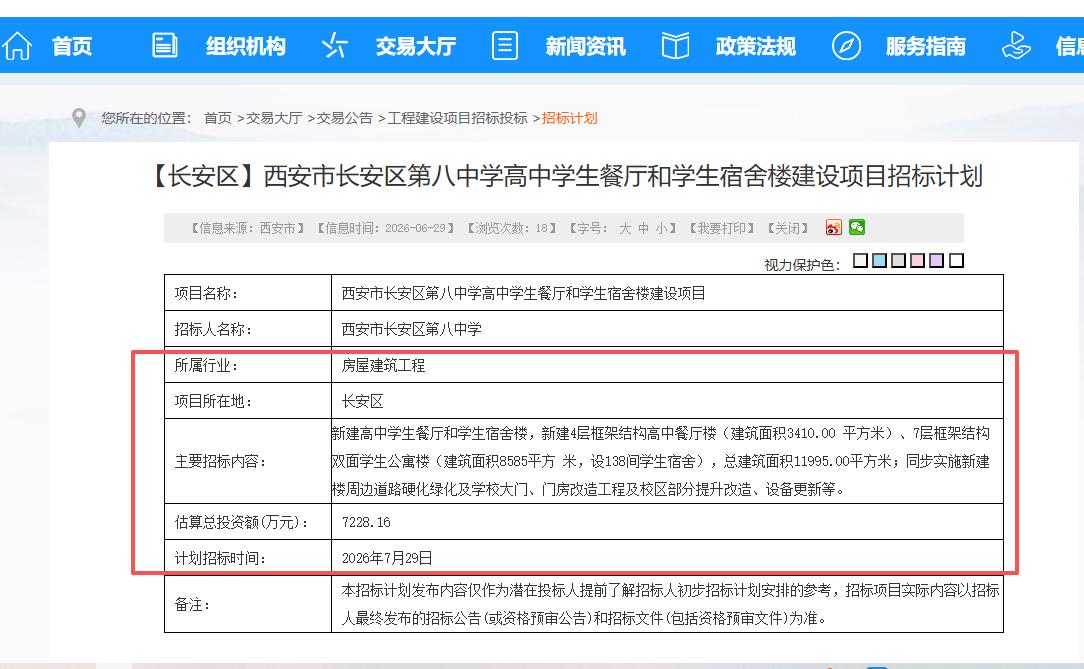Viewport: 1084px width, 669px height.
Task: Click the 所属行业 label cell
Action: pos(248,365)
